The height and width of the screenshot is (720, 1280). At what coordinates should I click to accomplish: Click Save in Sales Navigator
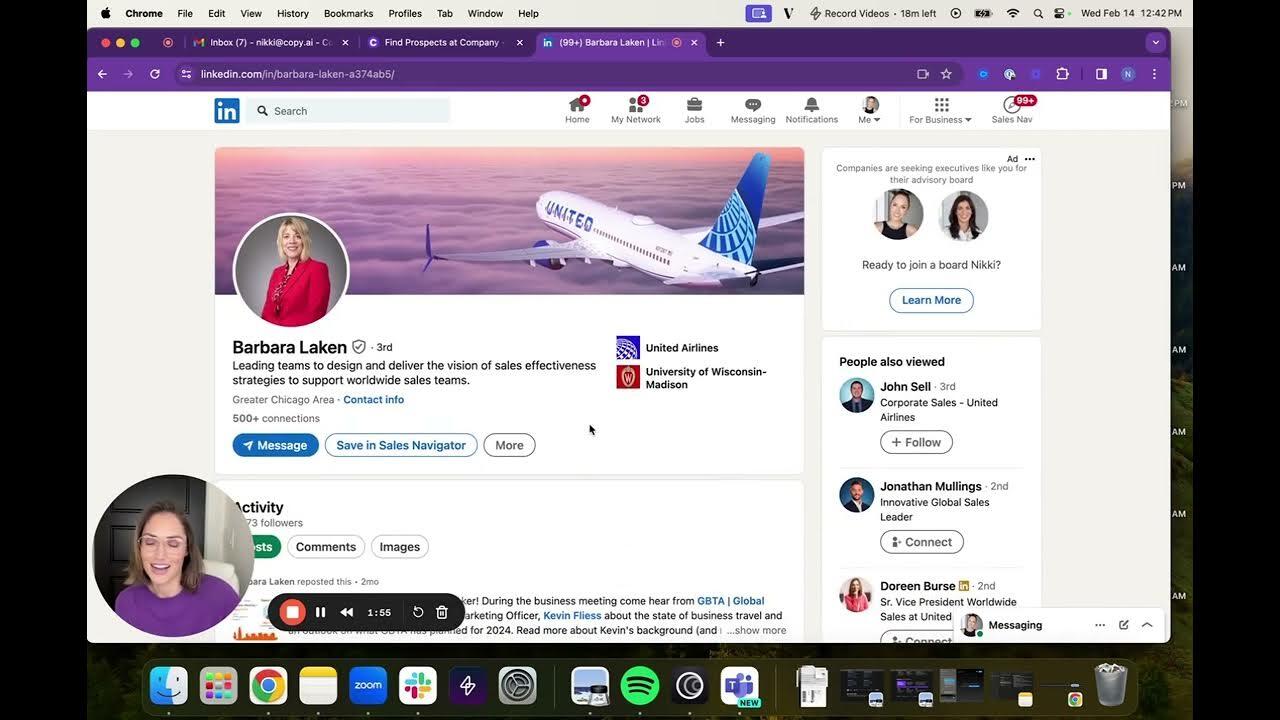[401, 445]
